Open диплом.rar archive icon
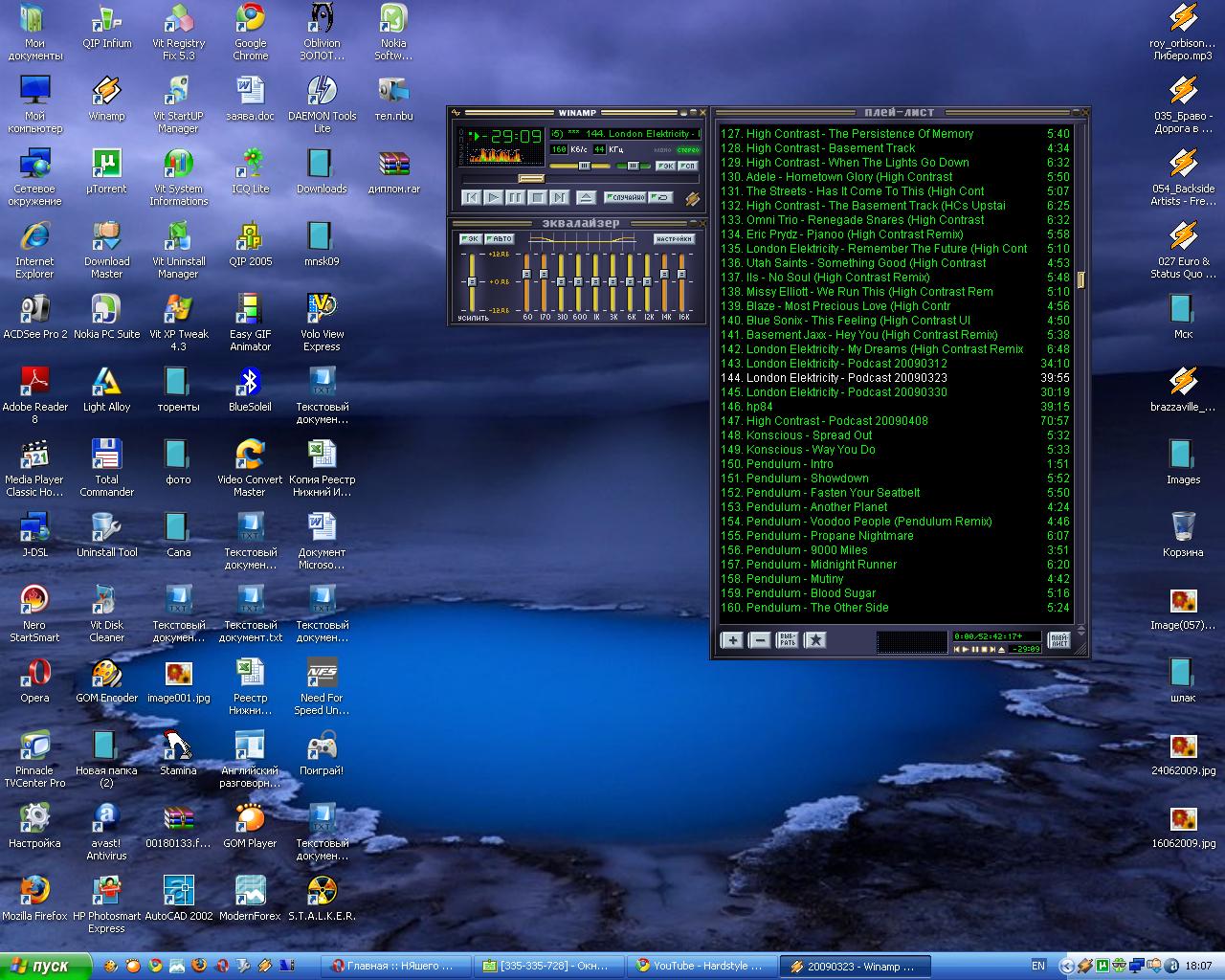Screen dimensions: 1225x980 pyautogui.click(x=393, y=172)
